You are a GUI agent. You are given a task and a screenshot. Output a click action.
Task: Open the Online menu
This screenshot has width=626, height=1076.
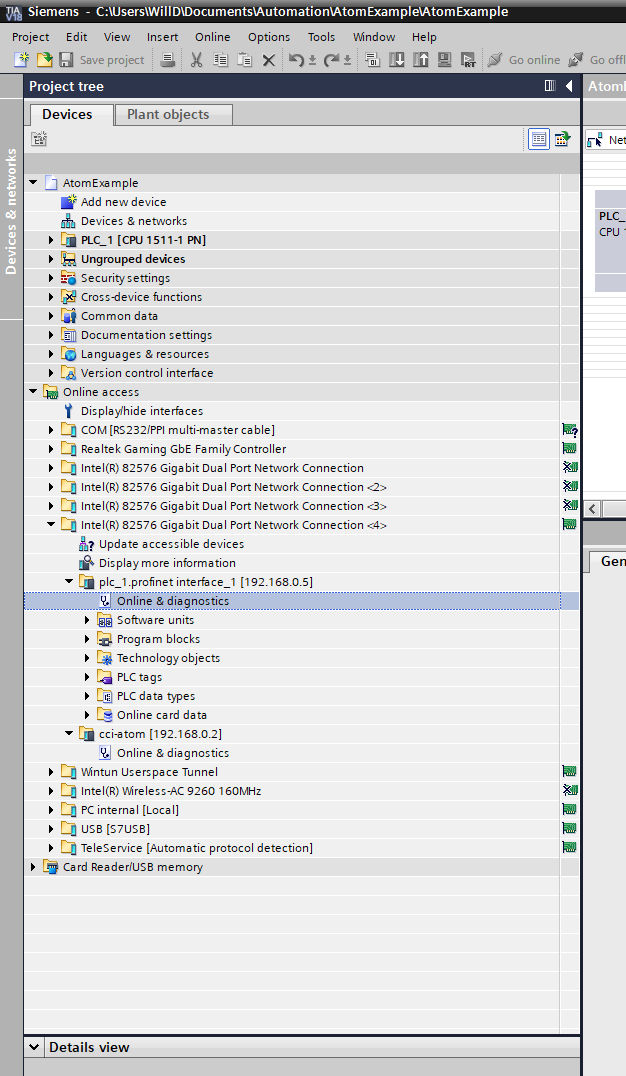coord(212,37)
